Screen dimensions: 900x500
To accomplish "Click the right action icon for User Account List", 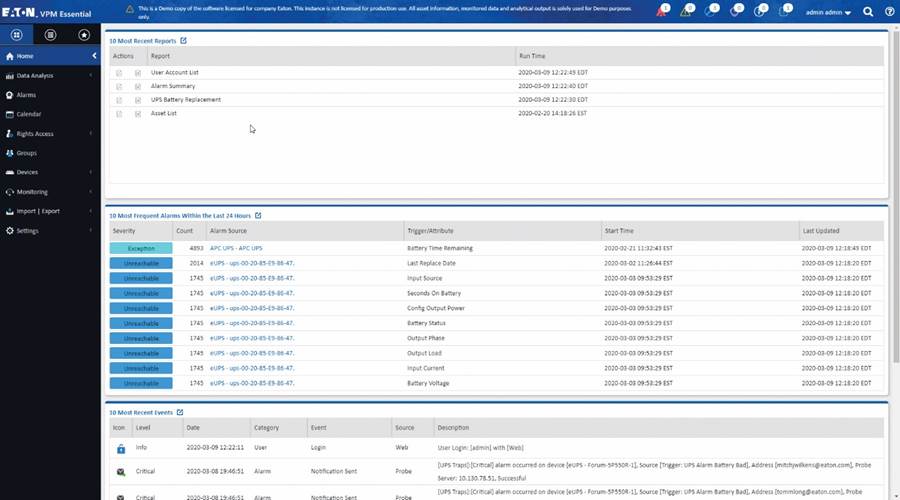I will point(138,73).
